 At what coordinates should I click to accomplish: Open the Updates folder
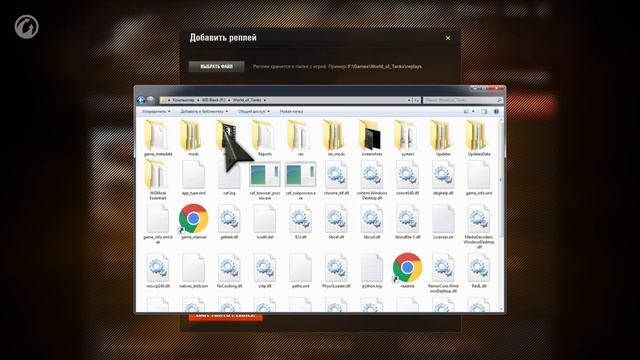click(x=443, y=138)
